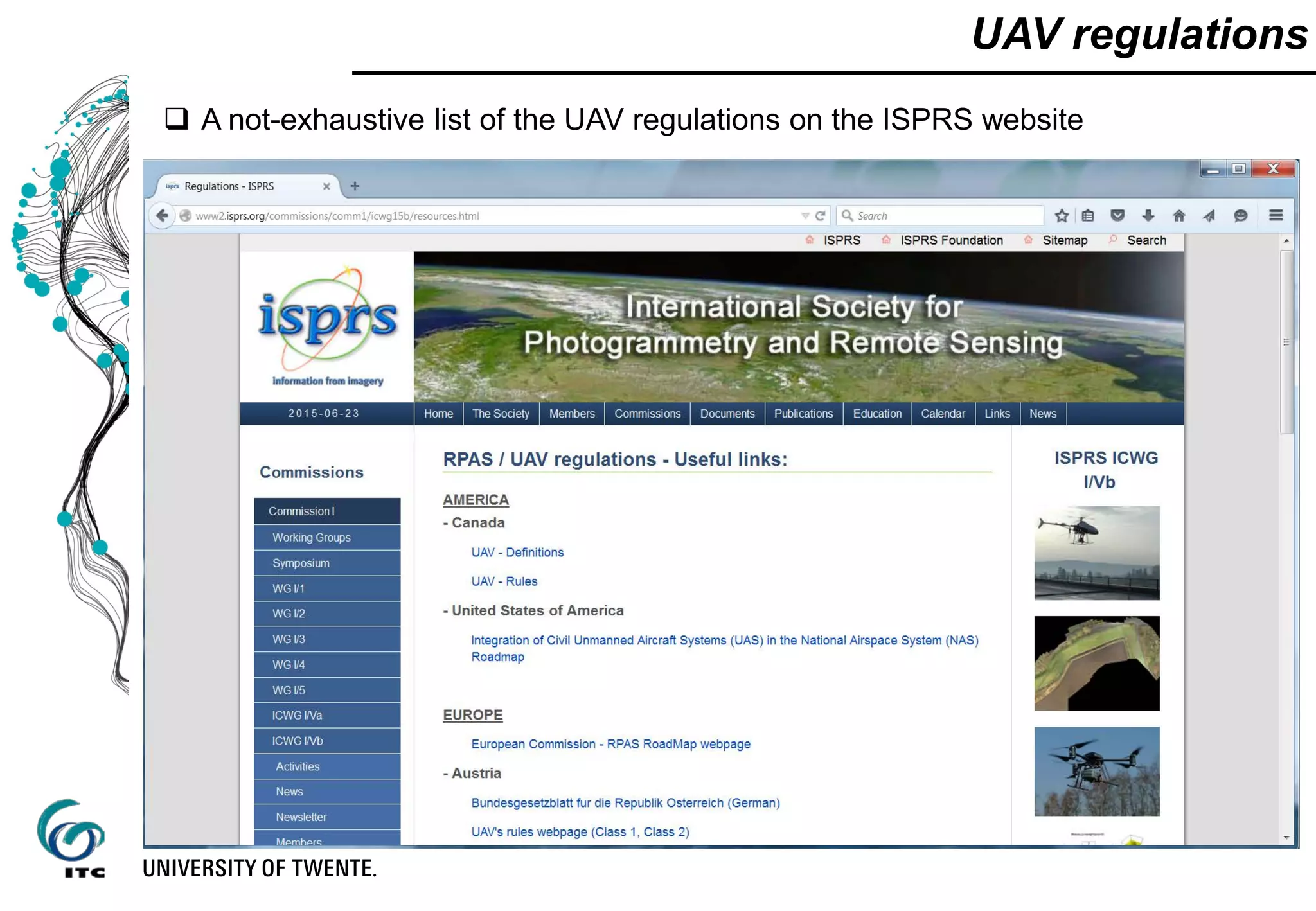This screenshot has height=911, width=1316.
Task: Click the browser back arrow button
Action: [x=163, y=216]
